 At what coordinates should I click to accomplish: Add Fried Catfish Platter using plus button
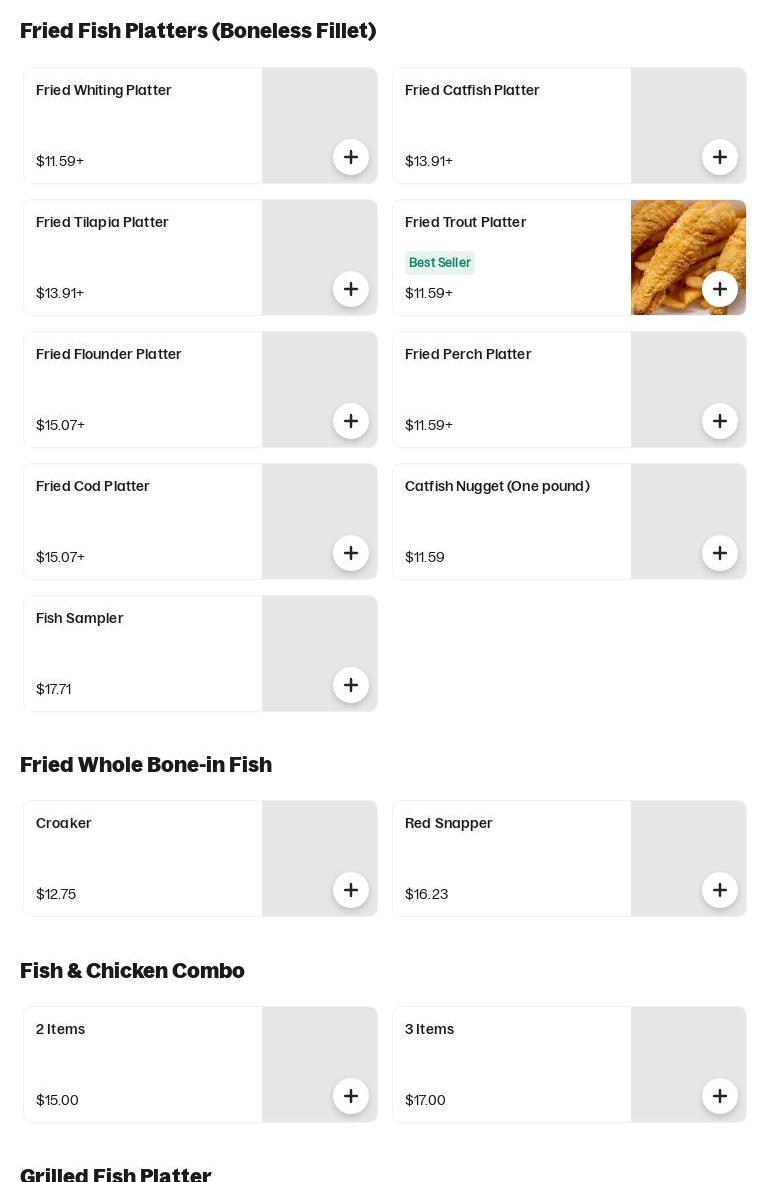click(720, 157)
